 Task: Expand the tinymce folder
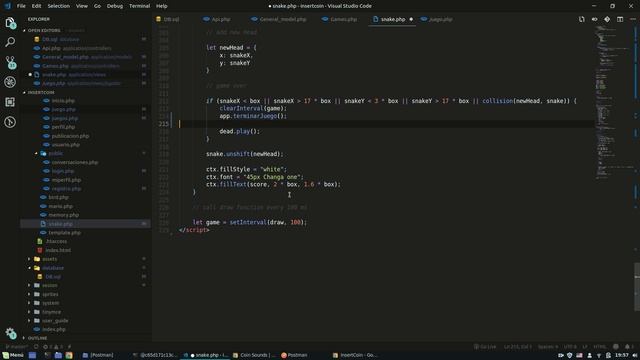[51, 312]
